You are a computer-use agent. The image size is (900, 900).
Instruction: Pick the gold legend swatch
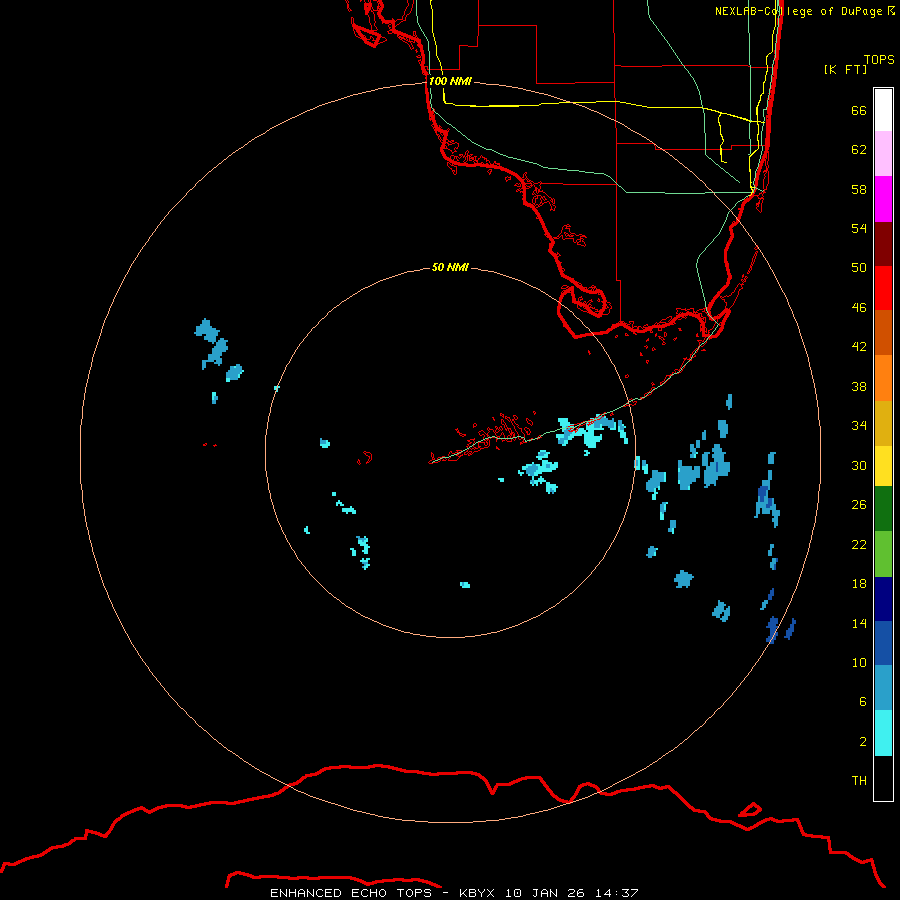[883, 424]
